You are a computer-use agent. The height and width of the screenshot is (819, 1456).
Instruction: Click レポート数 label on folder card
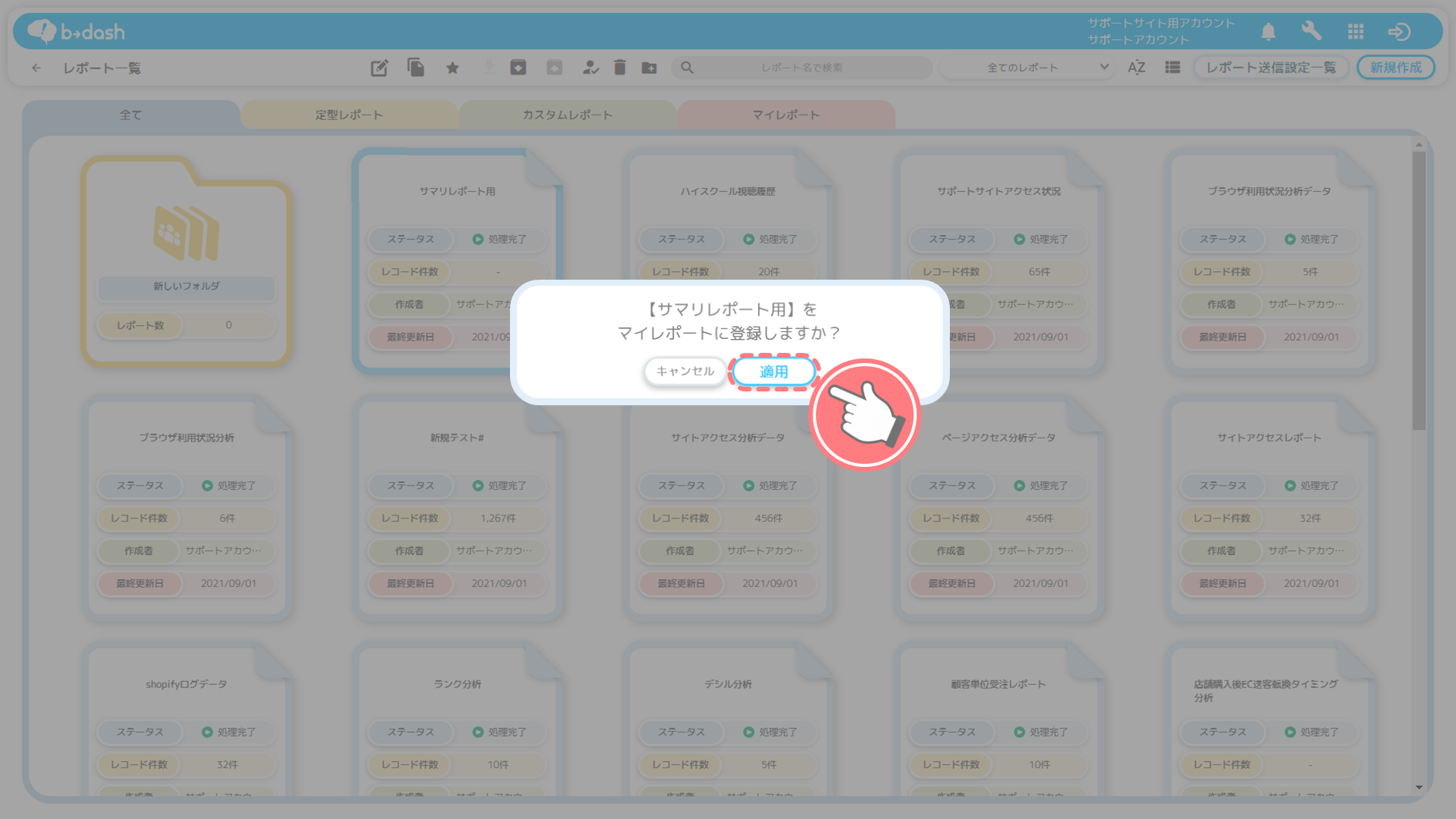(x=140, y=325)
